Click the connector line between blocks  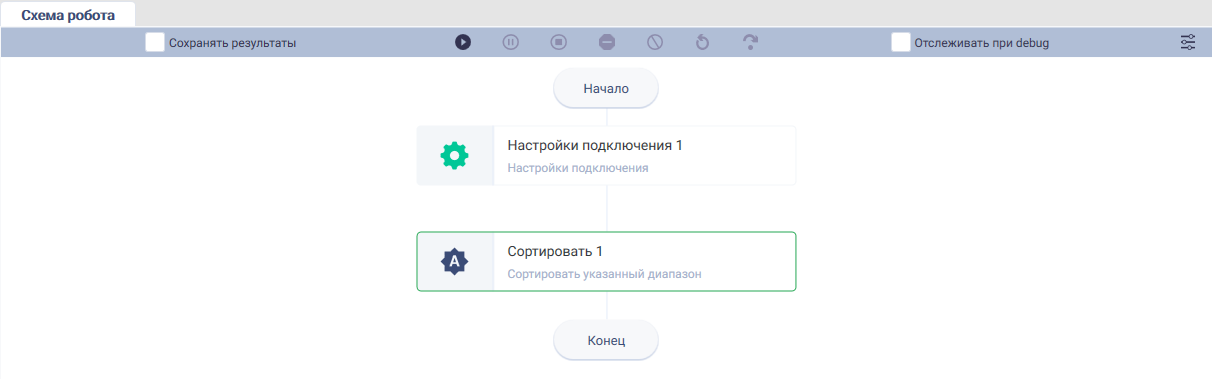point(606,208)
